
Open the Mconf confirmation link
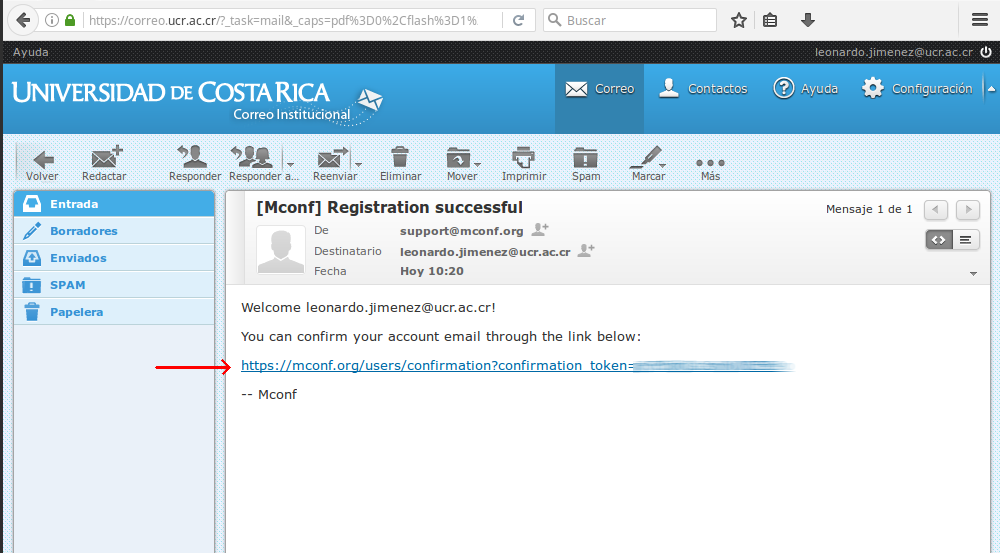point(436,366)
